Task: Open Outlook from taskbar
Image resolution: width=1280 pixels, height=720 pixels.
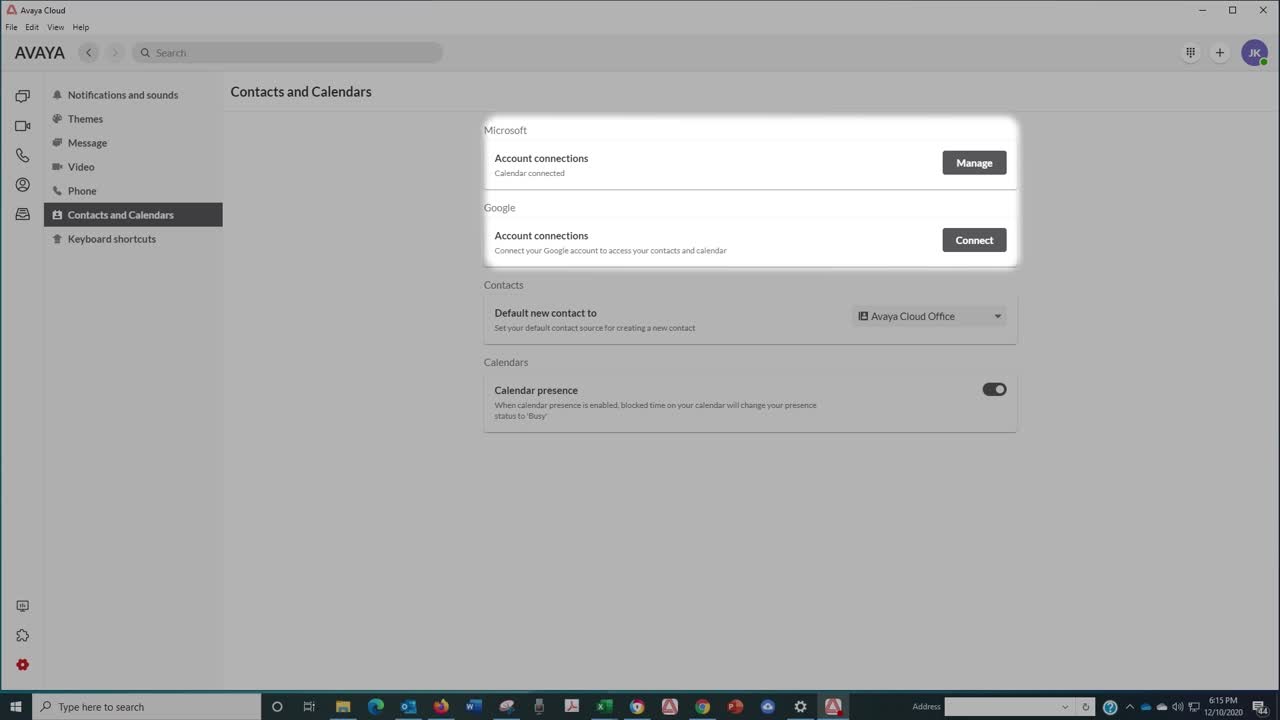Action: (x=408, y=707)
